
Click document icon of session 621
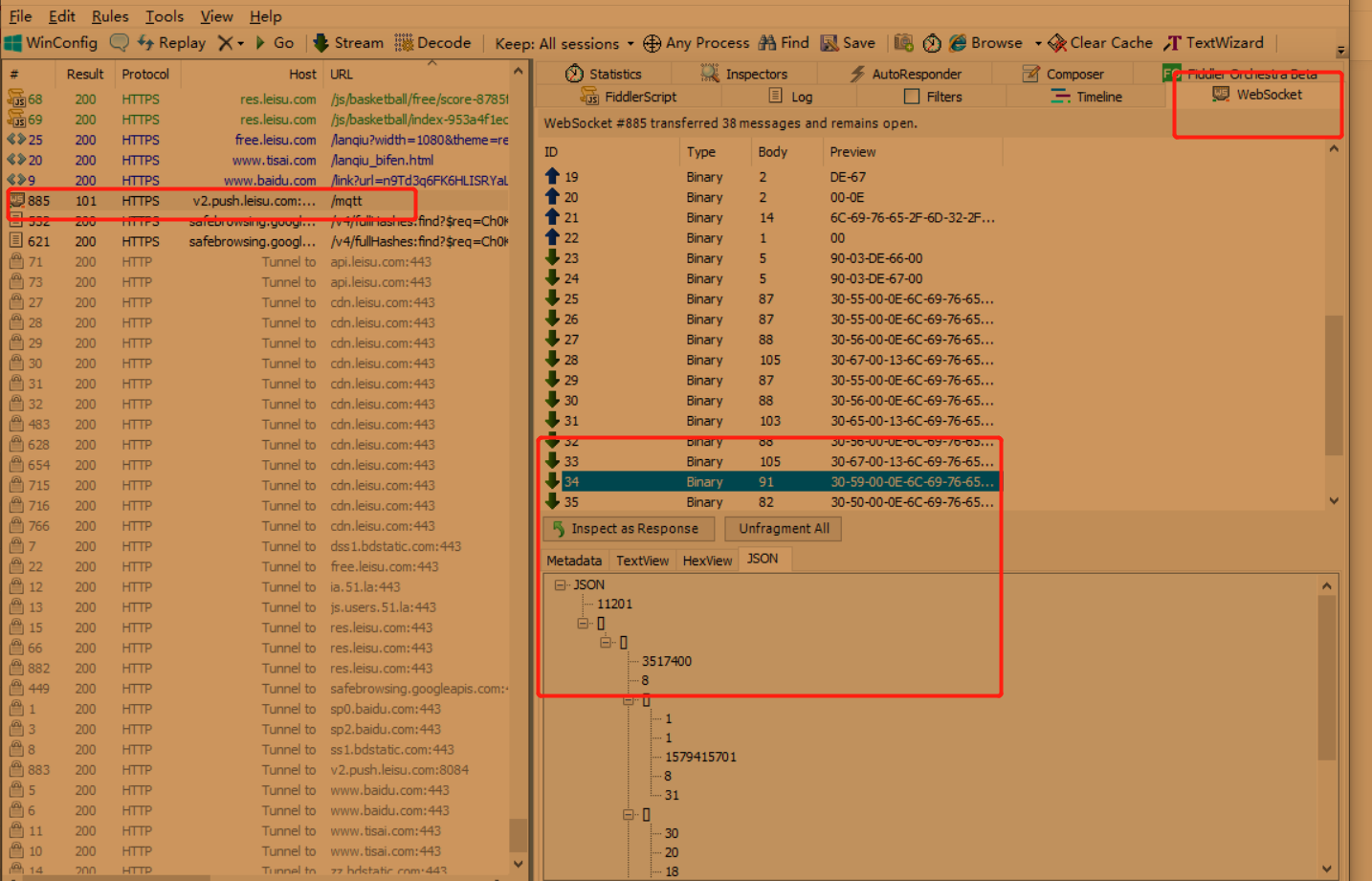point(16,241)
